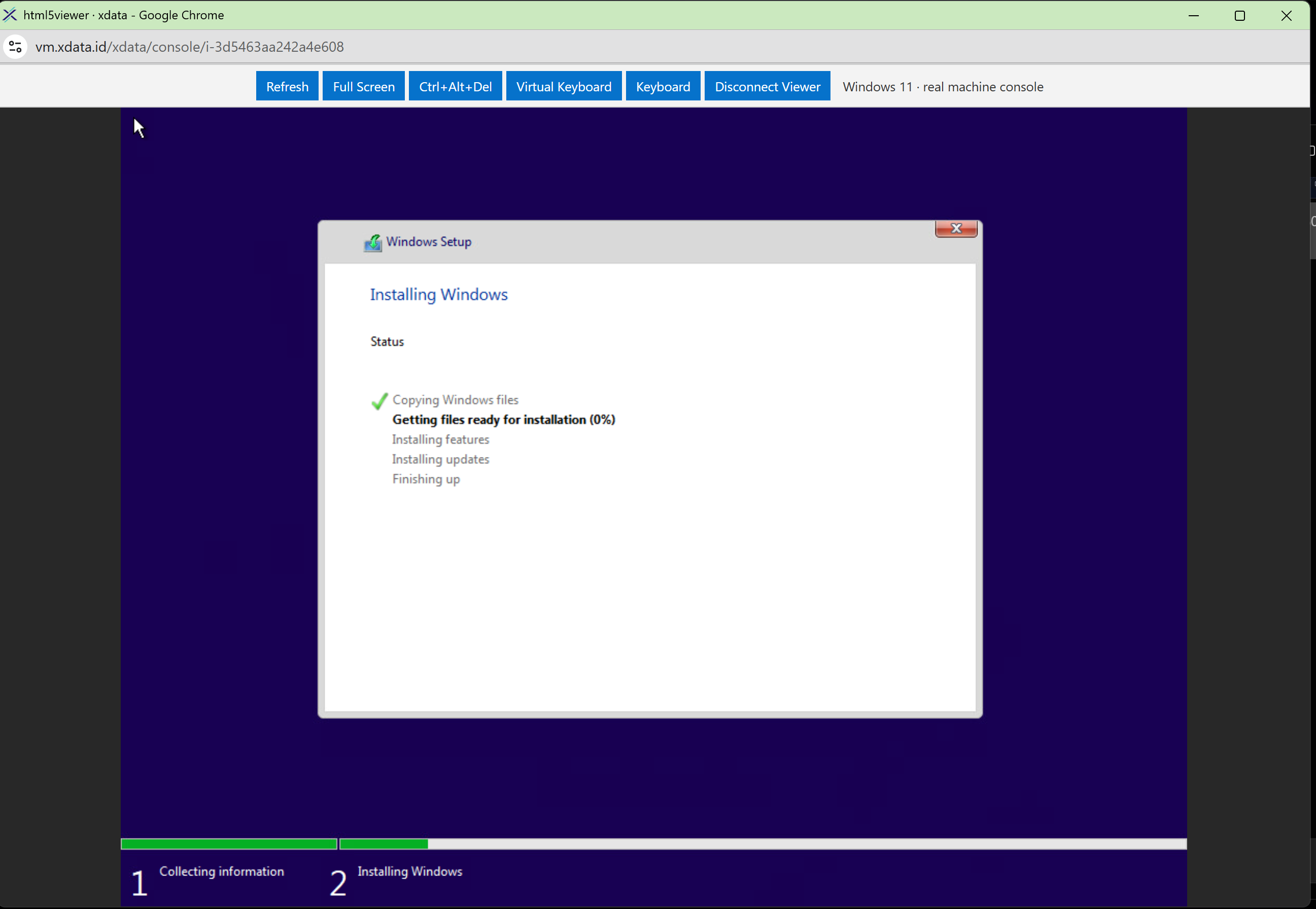Close the Chrome viewer window

pos(1287,15)
